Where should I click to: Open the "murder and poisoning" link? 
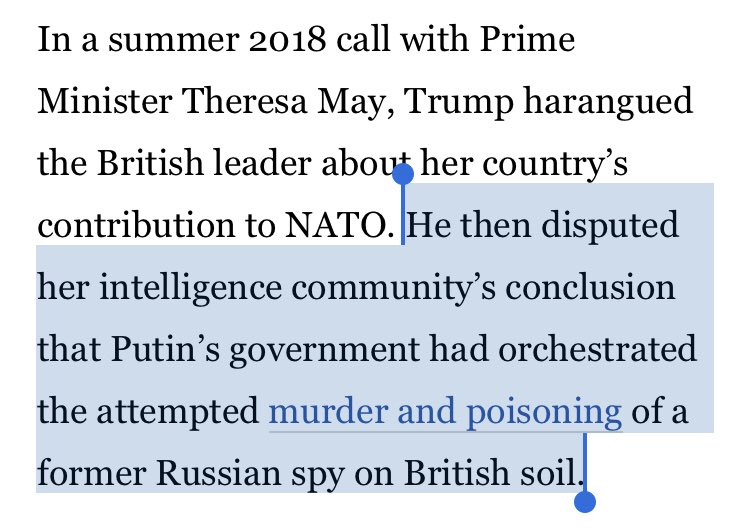tap(445, 411)
